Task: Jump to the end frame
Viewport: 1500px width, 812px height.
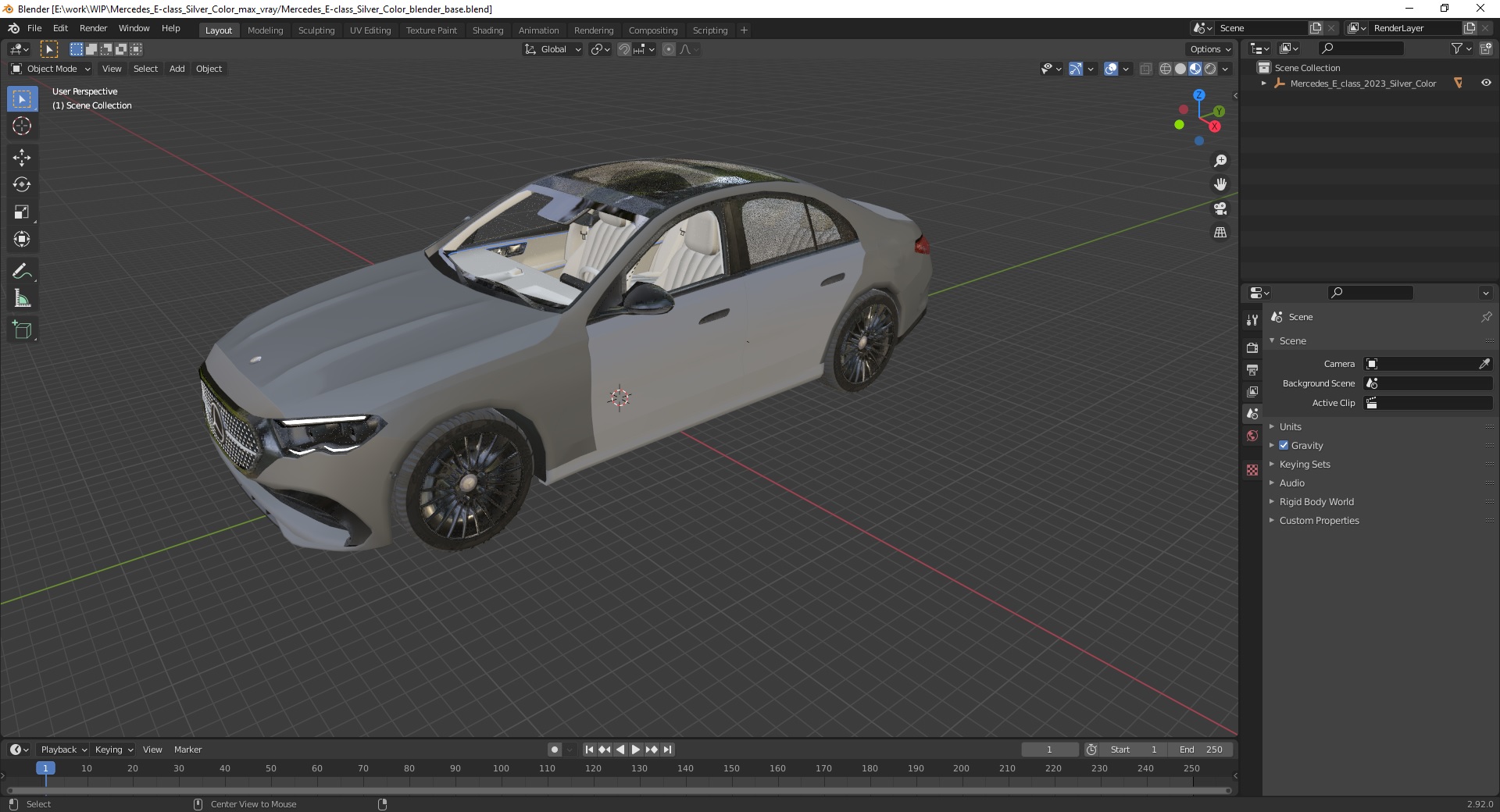Action: pos(667,750)
